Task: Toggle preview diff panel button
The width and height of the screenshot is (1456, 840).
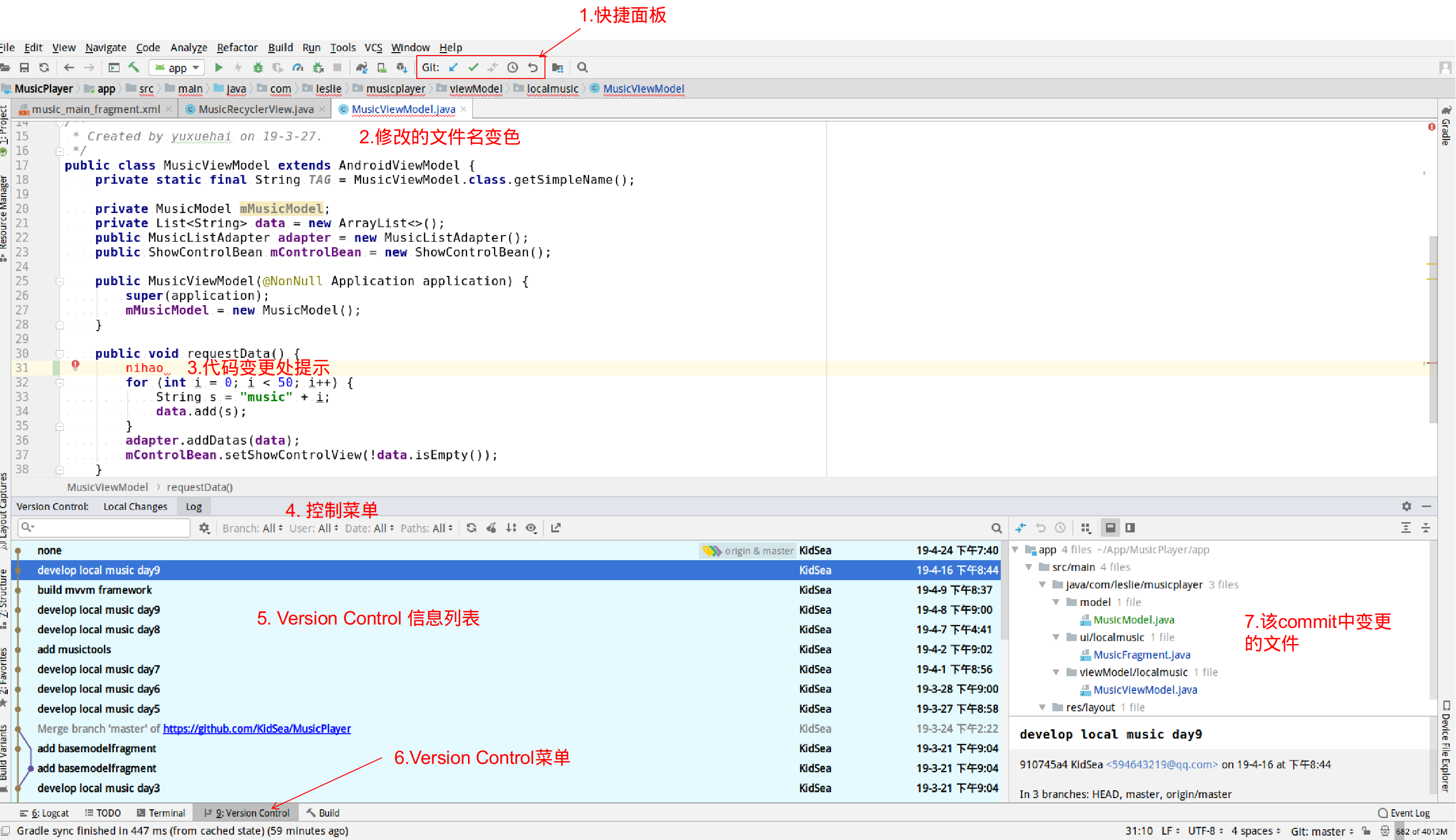Action: tap(1130, 527)
